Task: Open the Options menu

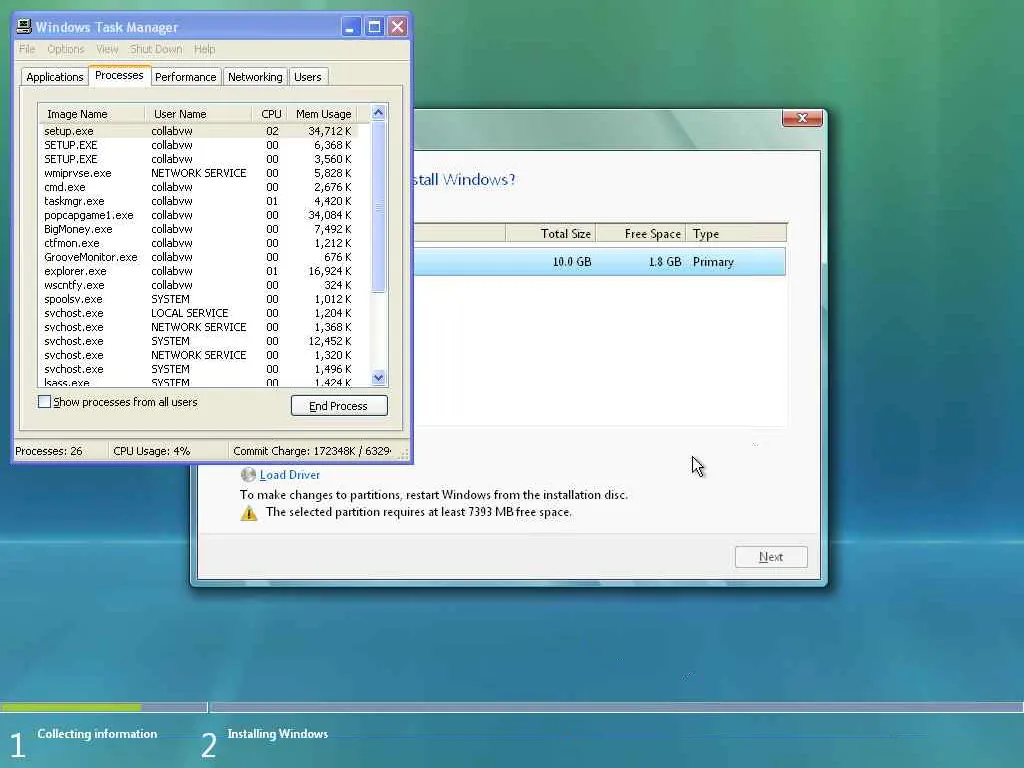Action: [x=65, y=49]
